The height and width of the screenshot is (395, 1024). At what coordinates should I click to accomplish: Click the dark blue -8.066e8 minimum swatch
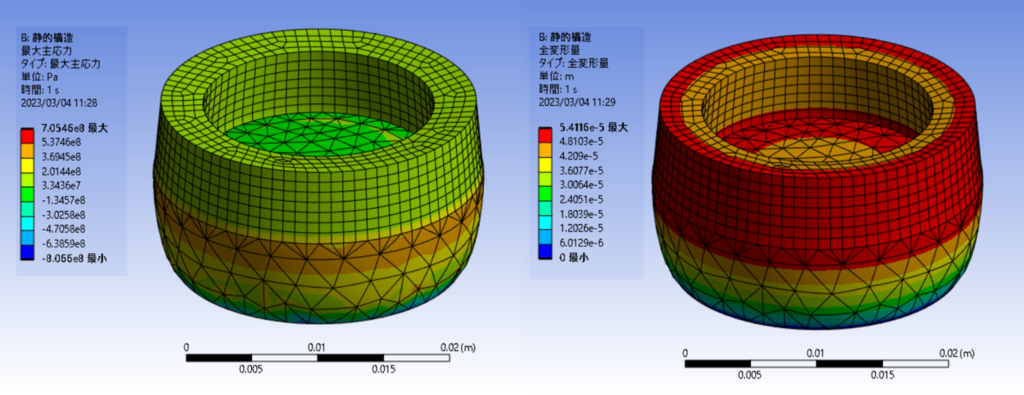click(x=27, y=252)
